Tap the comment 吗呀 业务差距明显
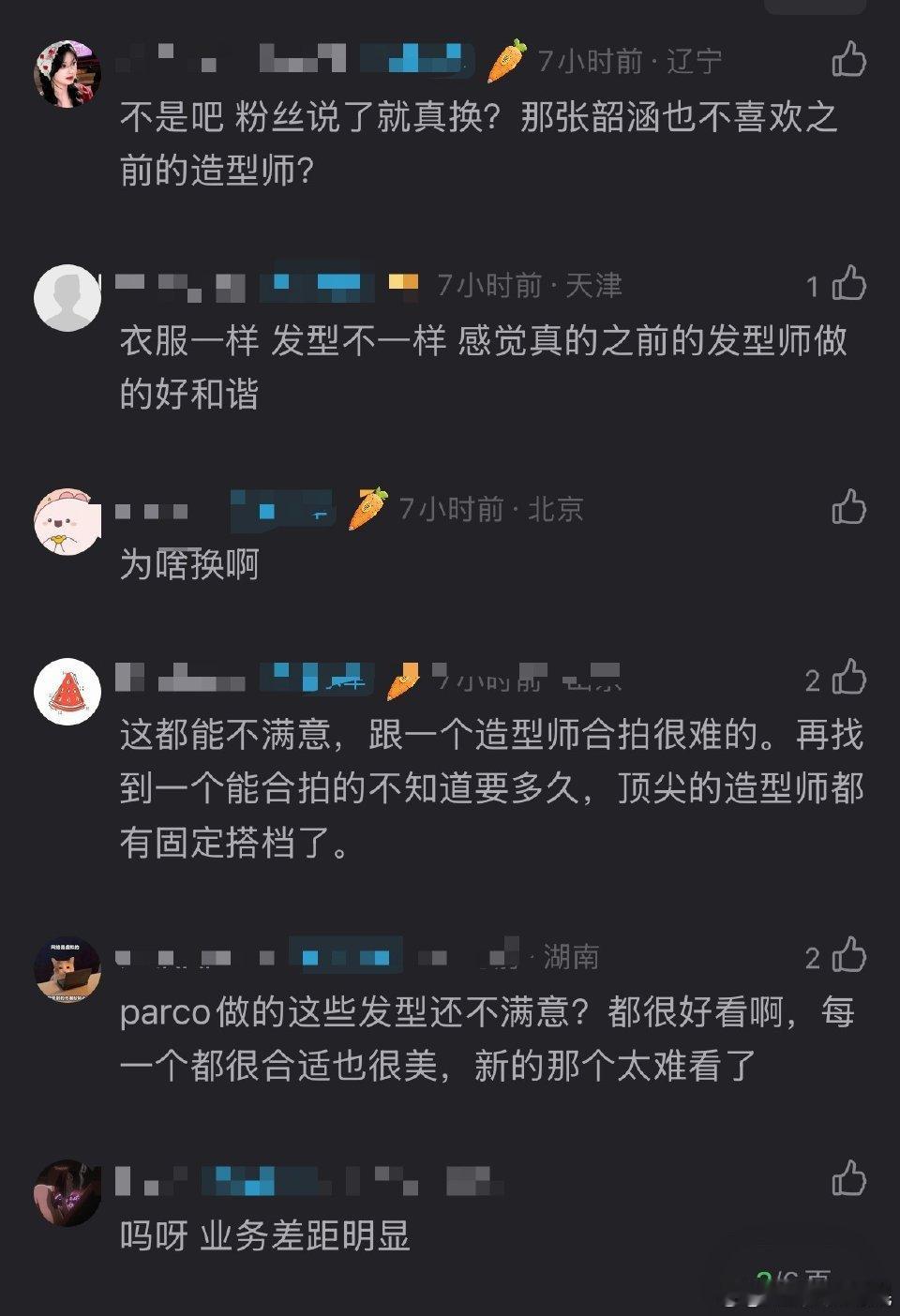The height and width of the screenshot is (1316, 900). tap(265, 1236)
